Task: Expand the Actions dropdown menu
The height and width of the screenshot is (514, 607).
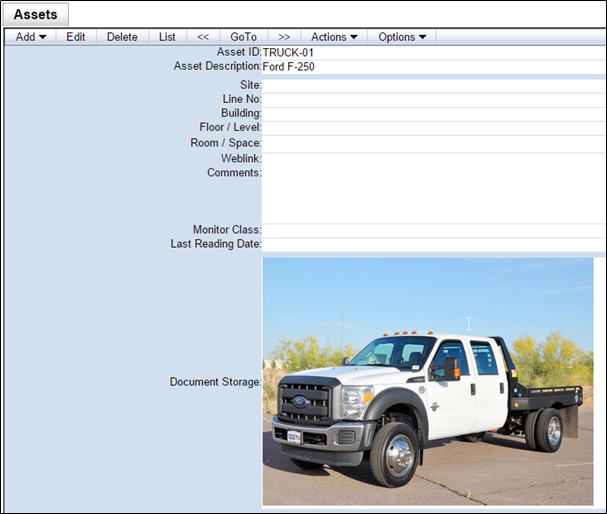Action: click(334, 37)
